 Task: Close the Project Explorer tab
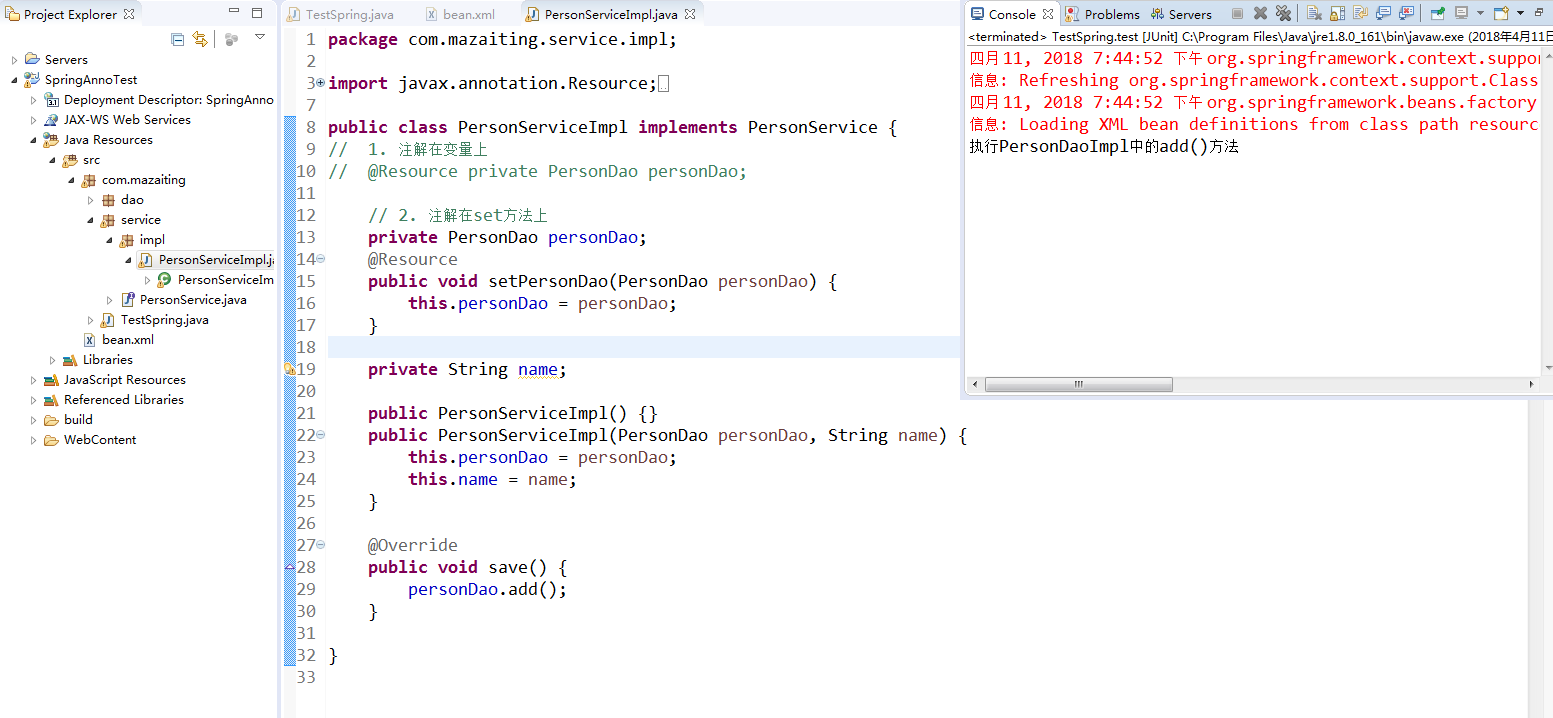pos(129,14)
